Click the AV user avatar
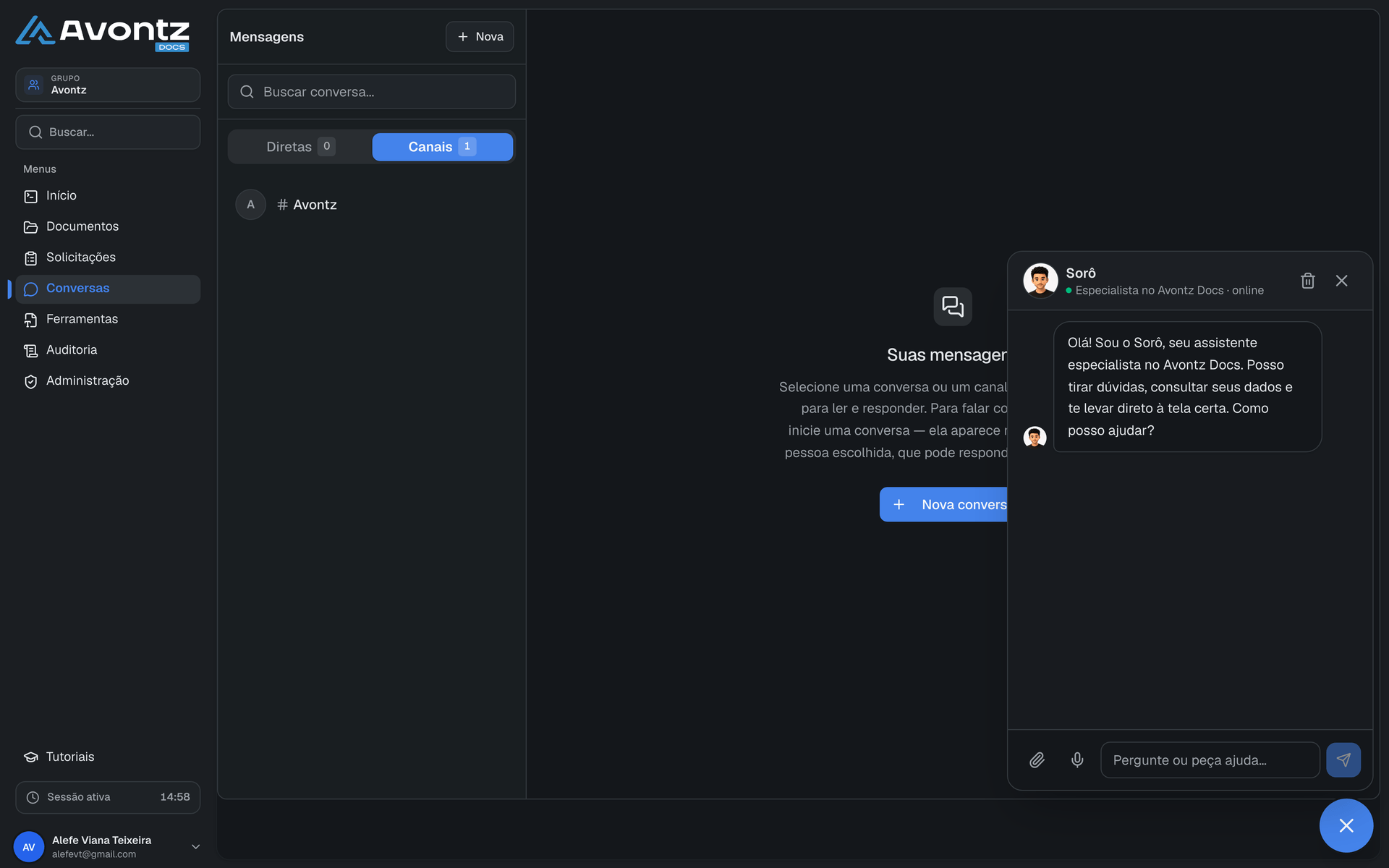This screenshot has height=868, width=1389. coord(29,846)
